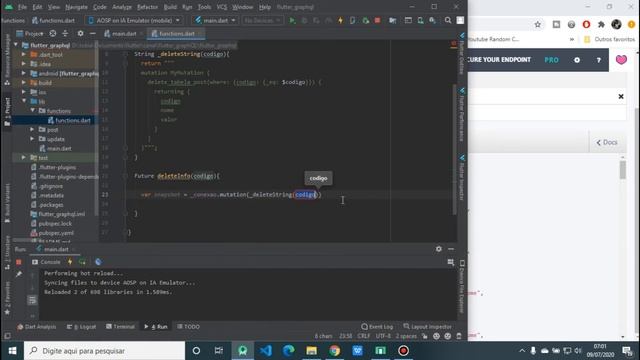Click the pink heart icon in browser page
640x360 pixels.
click(621, 60)
